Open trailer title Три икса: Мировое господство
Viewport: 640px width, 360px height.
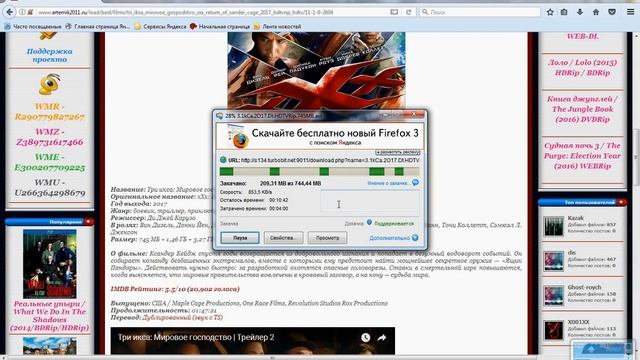click(196, 338)
